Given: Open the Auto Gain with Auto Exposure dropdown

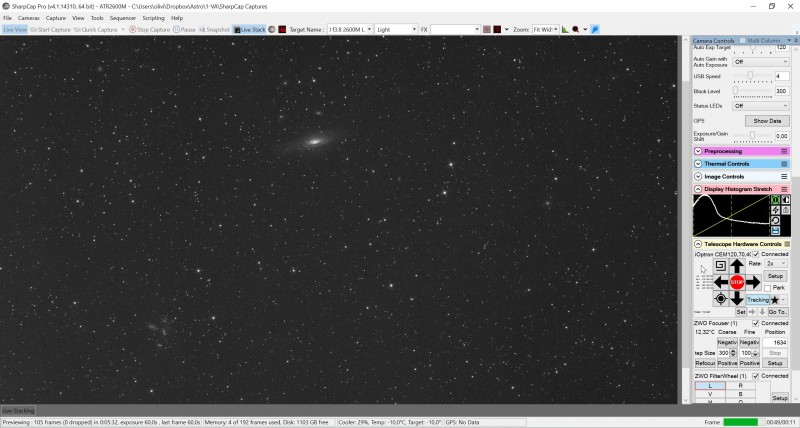Looking at the screenshot, I should (761, 62).
